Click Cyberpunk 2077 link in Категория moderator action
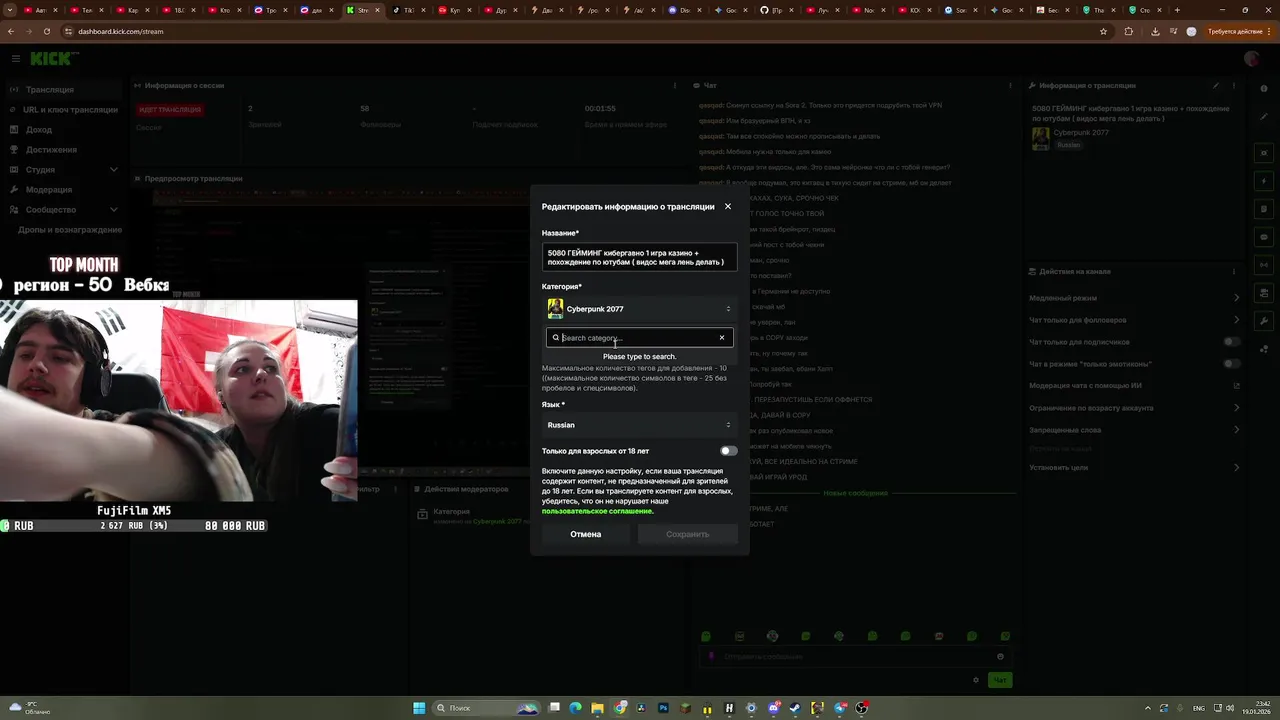Viewport: 1280px width, 720px height. click(x=497, y=521)
